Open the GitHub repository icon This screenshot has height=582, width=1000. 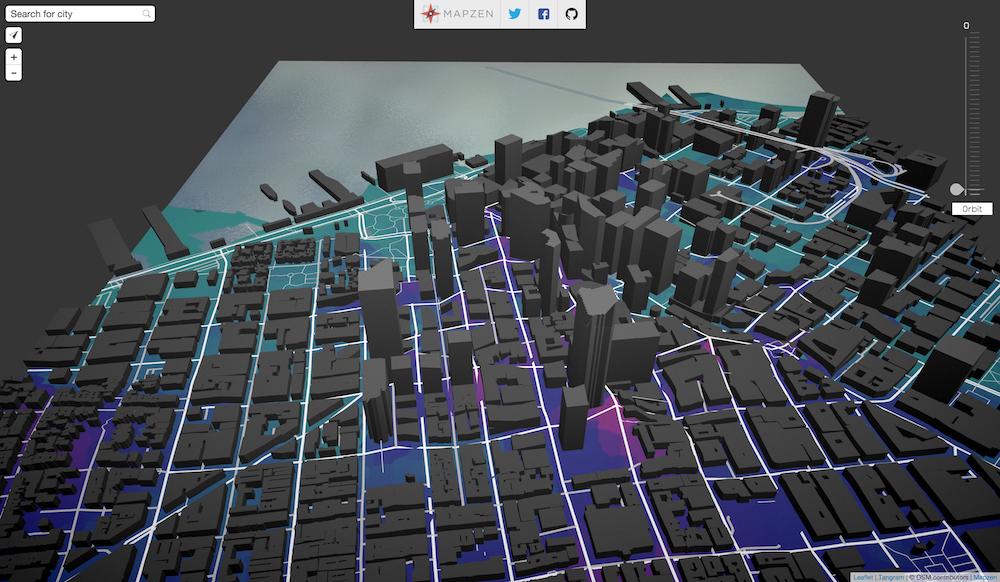[x=571, y=13]
